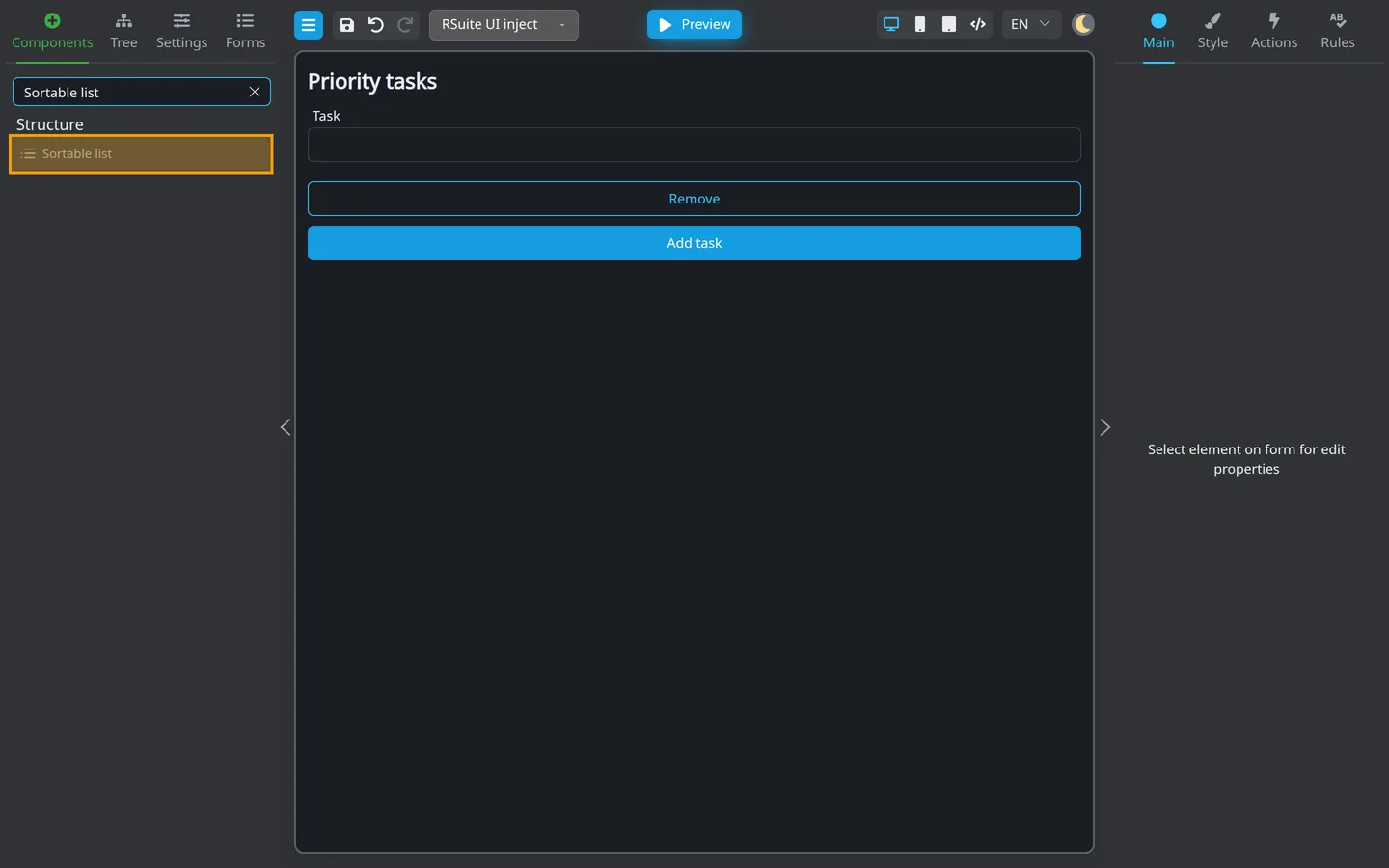Image resolution: width=1389 pixels, height=868 pixels.
Task: Redo the last undone change
Action: (405, 25)
